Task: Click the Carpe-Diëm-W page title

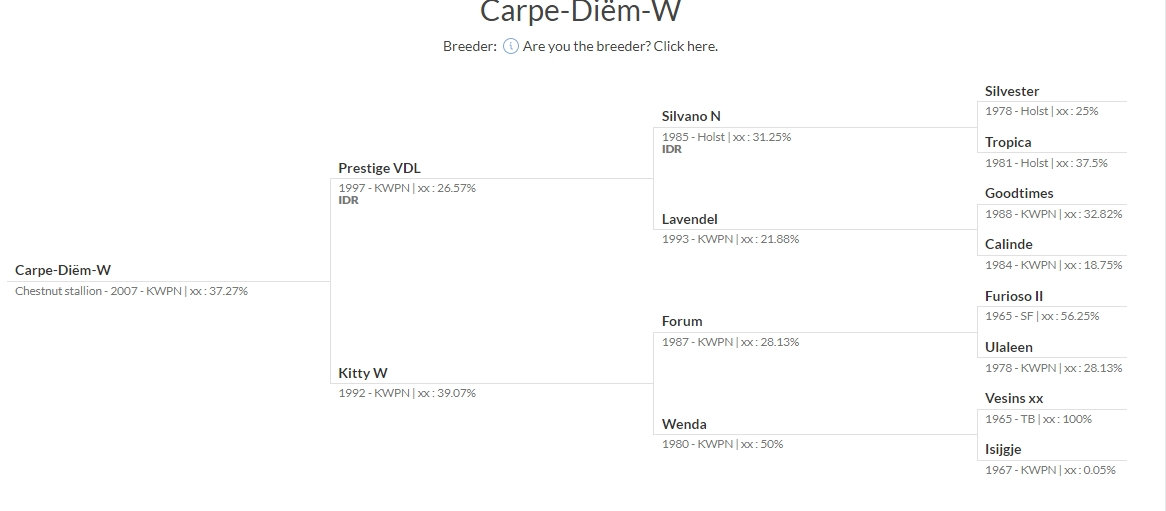Action: [x=581, y=12]
